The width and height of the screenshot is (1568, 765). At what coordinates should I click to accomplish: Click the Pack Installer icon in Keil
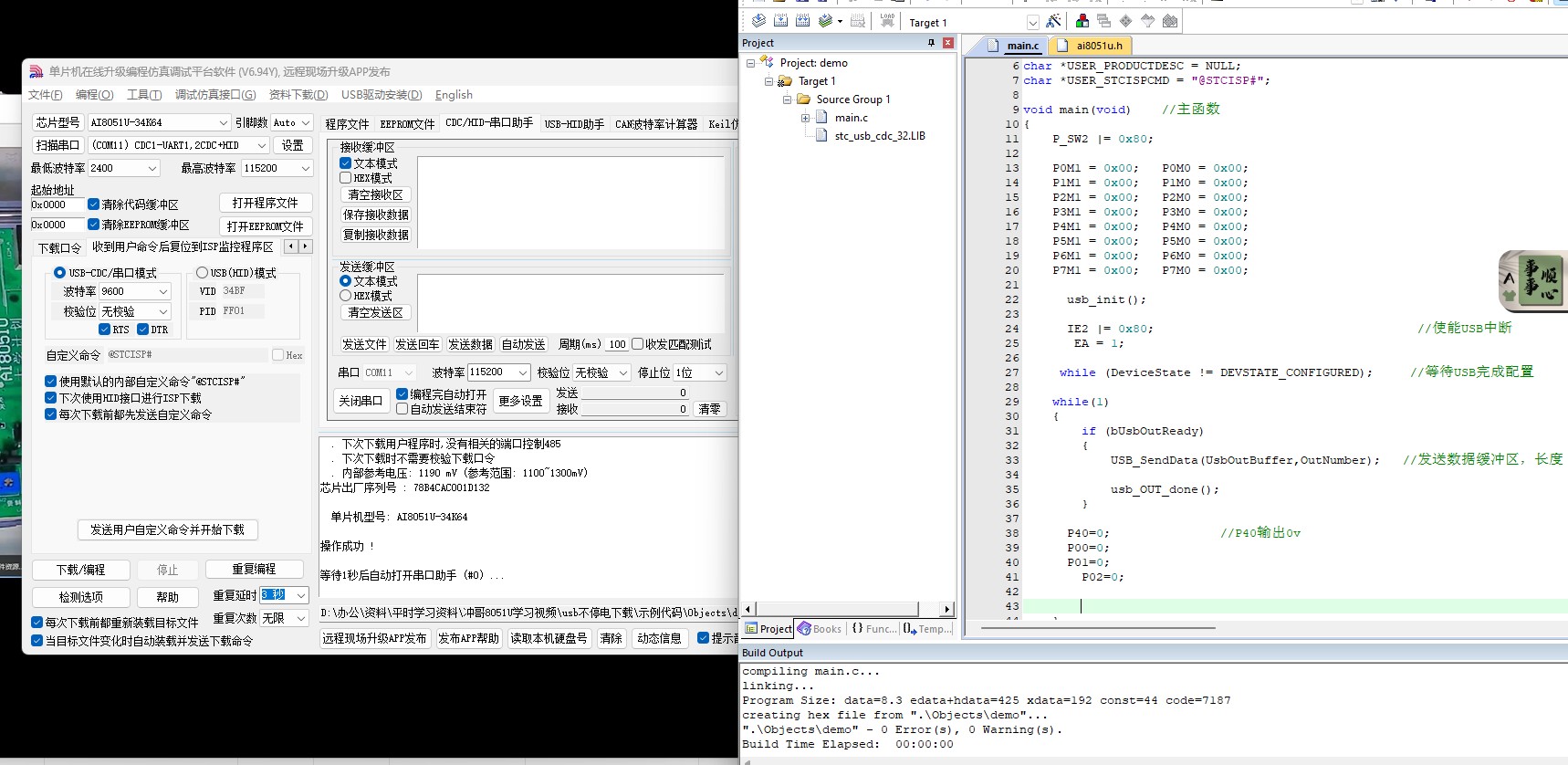click(x=1170, y=21)
